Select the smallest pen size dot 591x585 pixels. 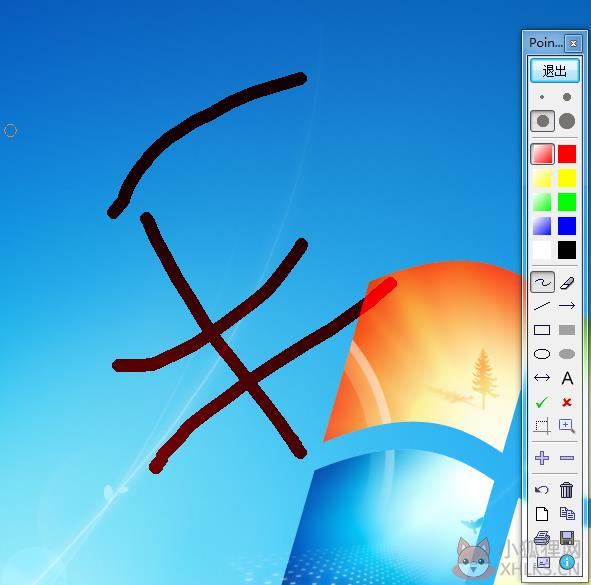[542, 97]
